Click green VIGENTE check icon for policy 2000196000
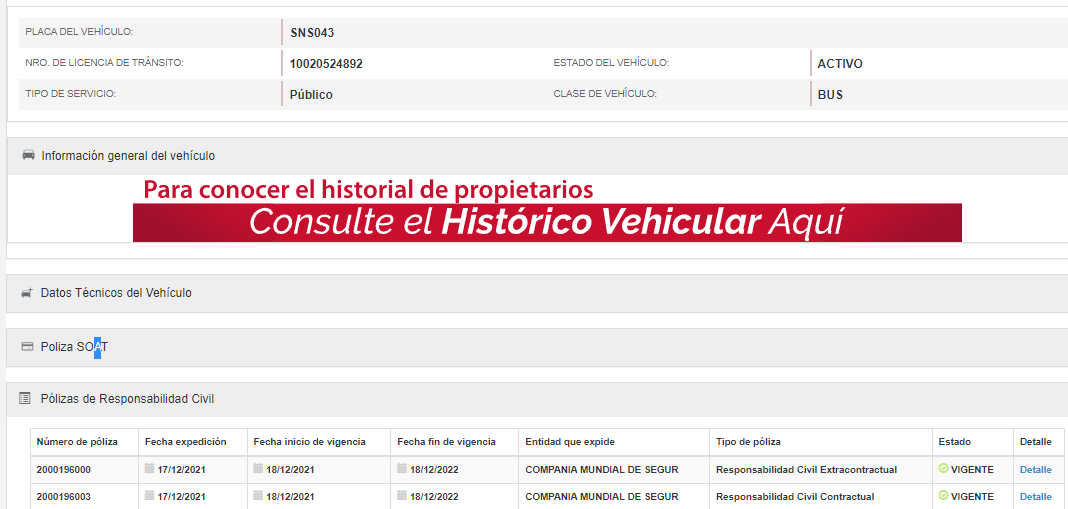The width and height of the screenshot is (1068, 509). coord(943,469)
